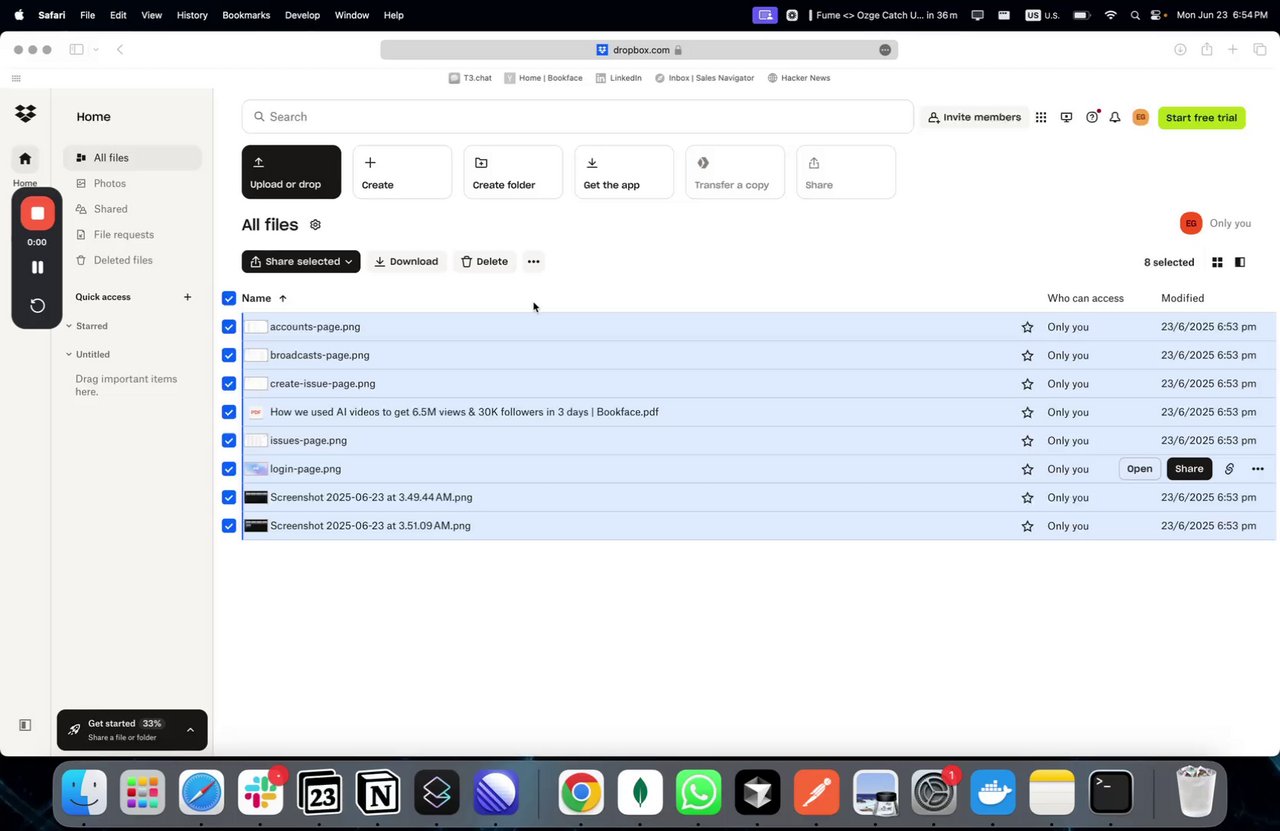Open File requests in sidebar
Screen dimensions: 1280x831
pos(132,235)
